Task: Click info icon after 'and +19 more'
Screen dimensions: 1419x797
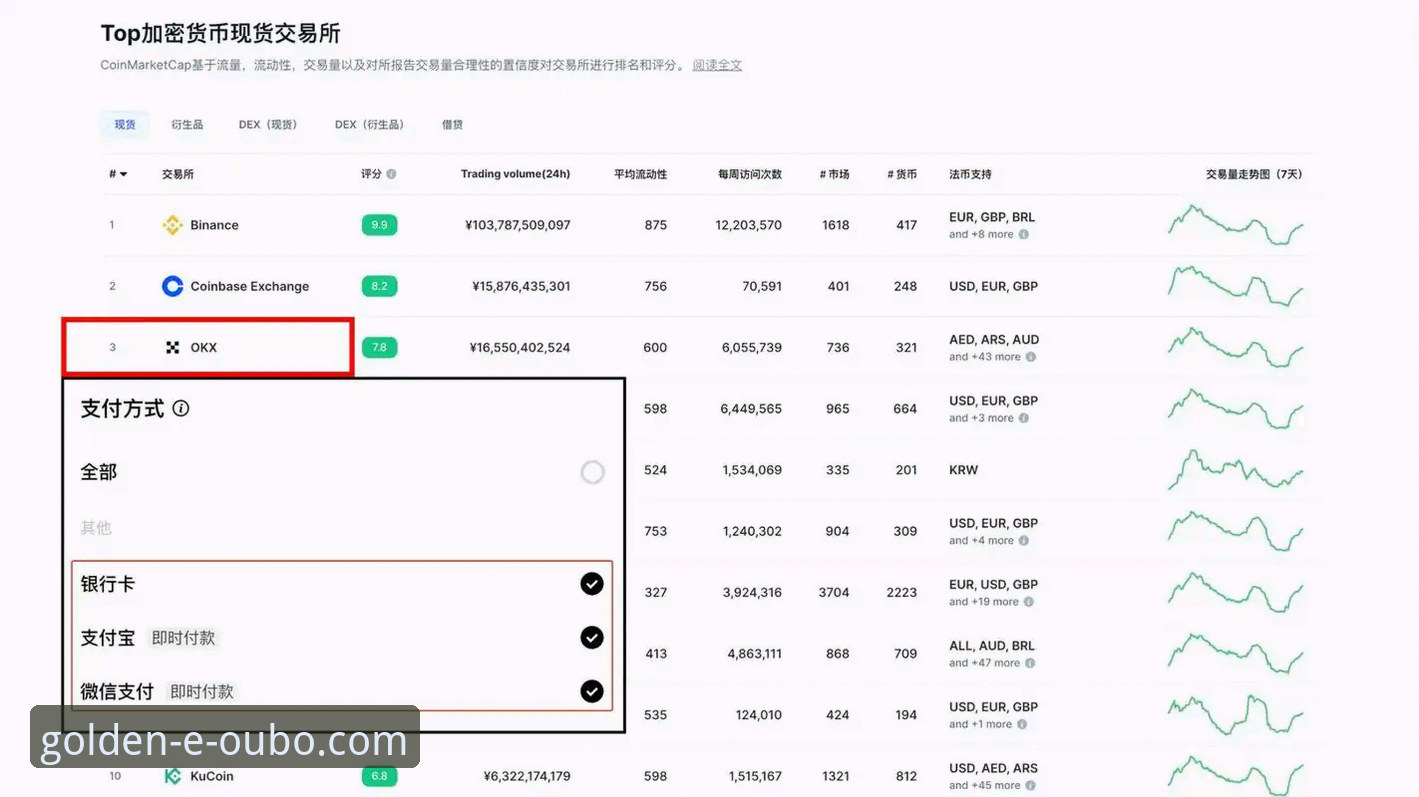Action: [x=1029, y=602]
